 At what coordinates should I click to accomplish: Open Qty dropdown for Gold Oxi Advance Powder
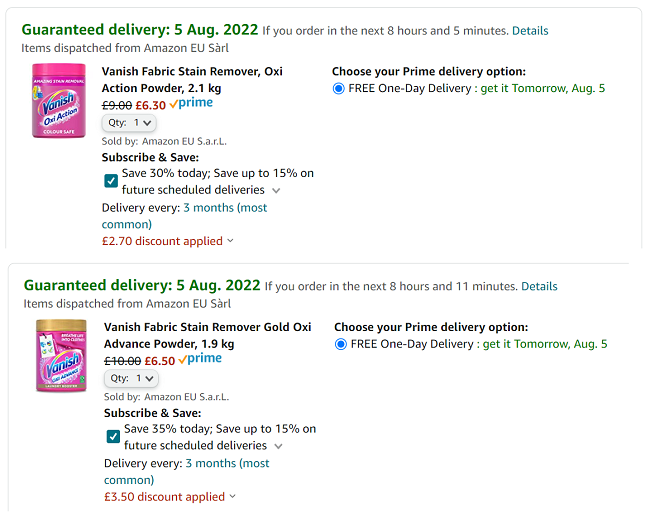click(x=132, y=379)
